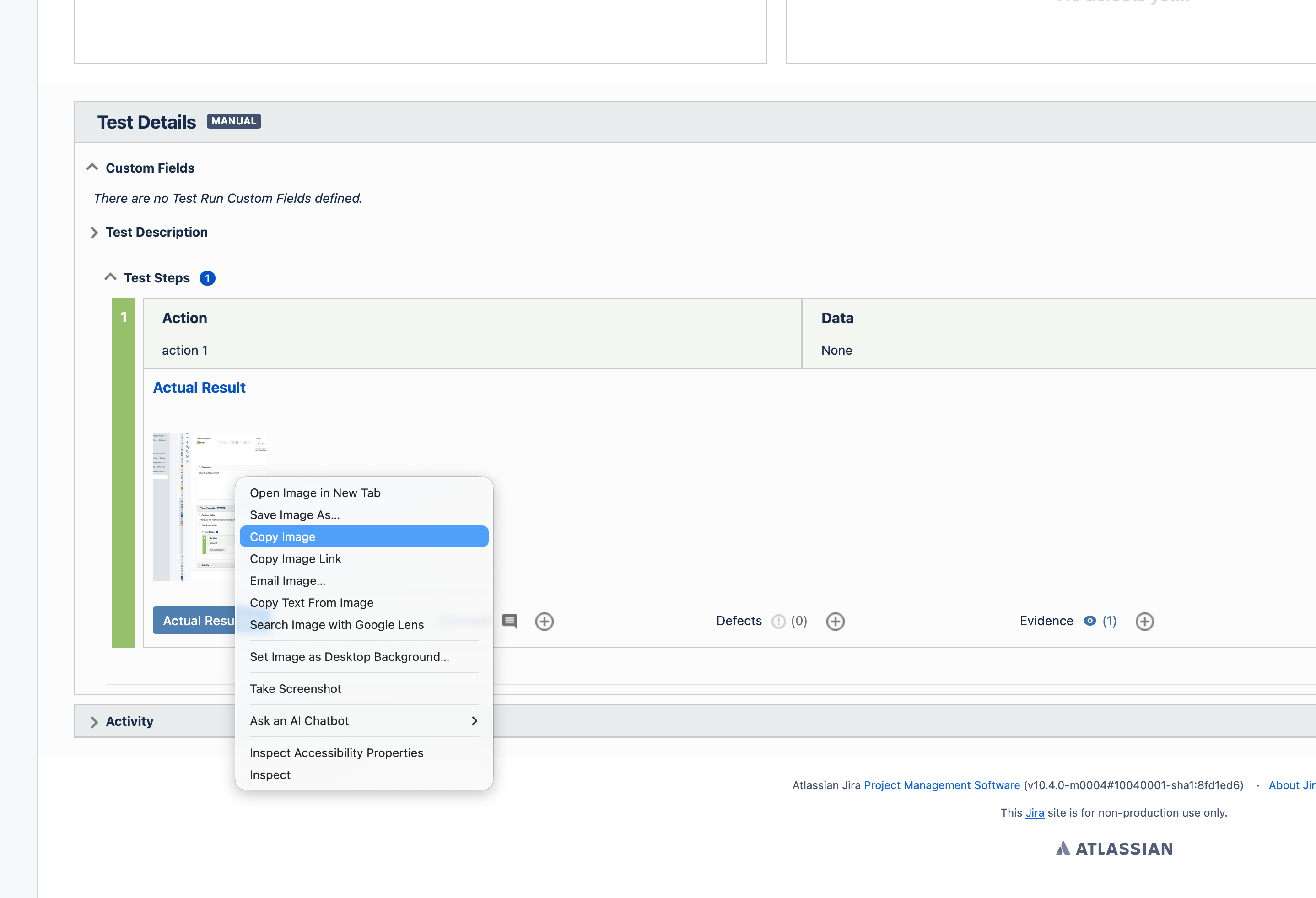Collapse the Test Steps section
Screen dimensions: 1316x898
(x=110, y=277)
